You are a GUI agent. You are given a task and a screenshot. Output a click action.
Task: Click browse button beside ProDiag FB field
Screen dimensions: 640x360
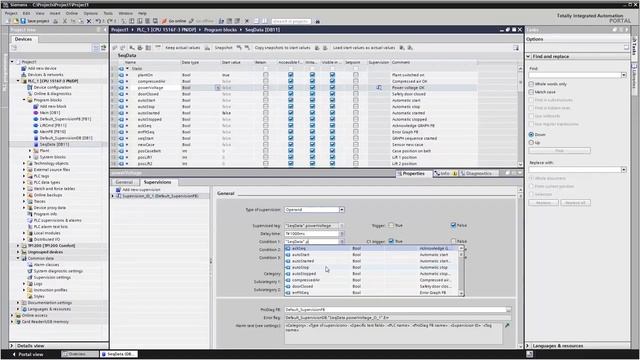point(508,309)
